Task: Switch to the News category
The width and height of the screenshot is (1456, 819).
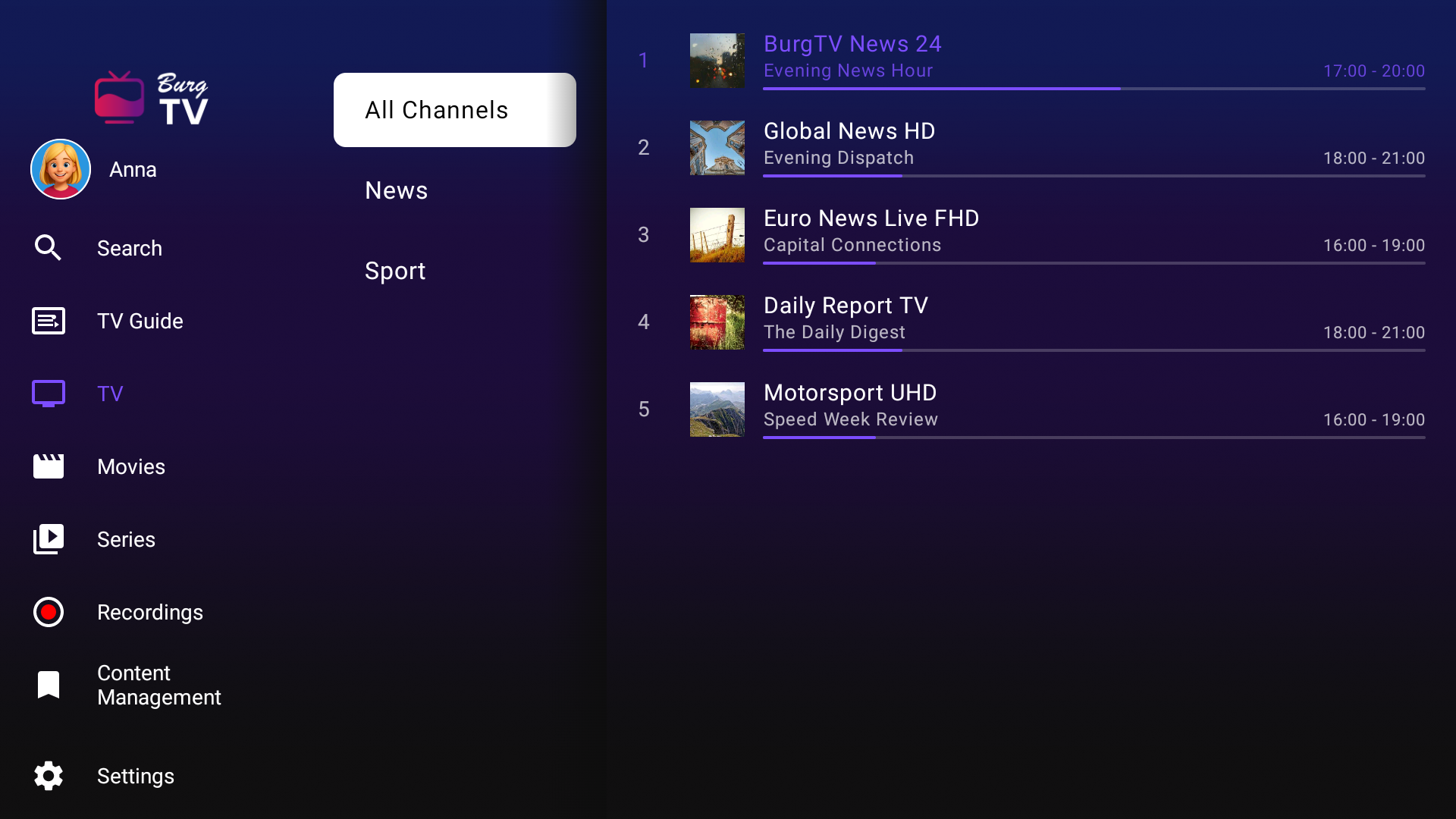Action: [x=396, y=190]
